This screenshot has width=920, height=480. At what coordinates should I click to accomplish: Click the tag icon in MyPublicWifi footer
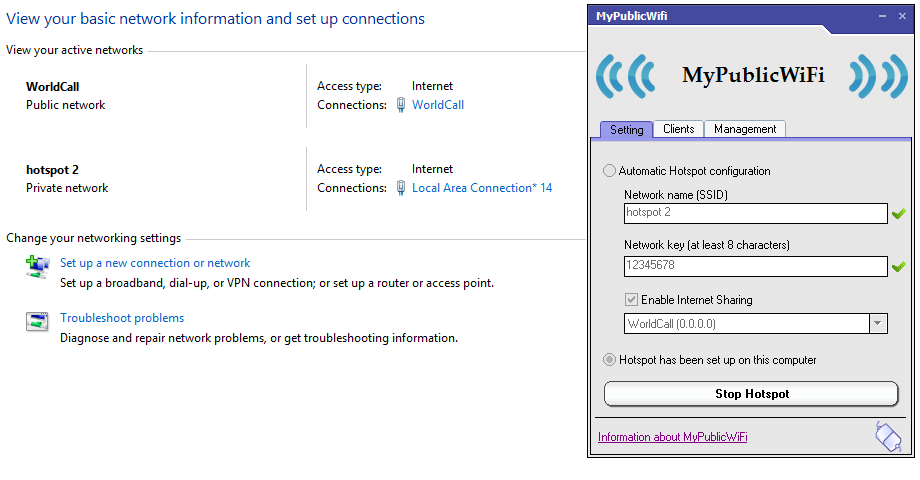coord(888,437)
